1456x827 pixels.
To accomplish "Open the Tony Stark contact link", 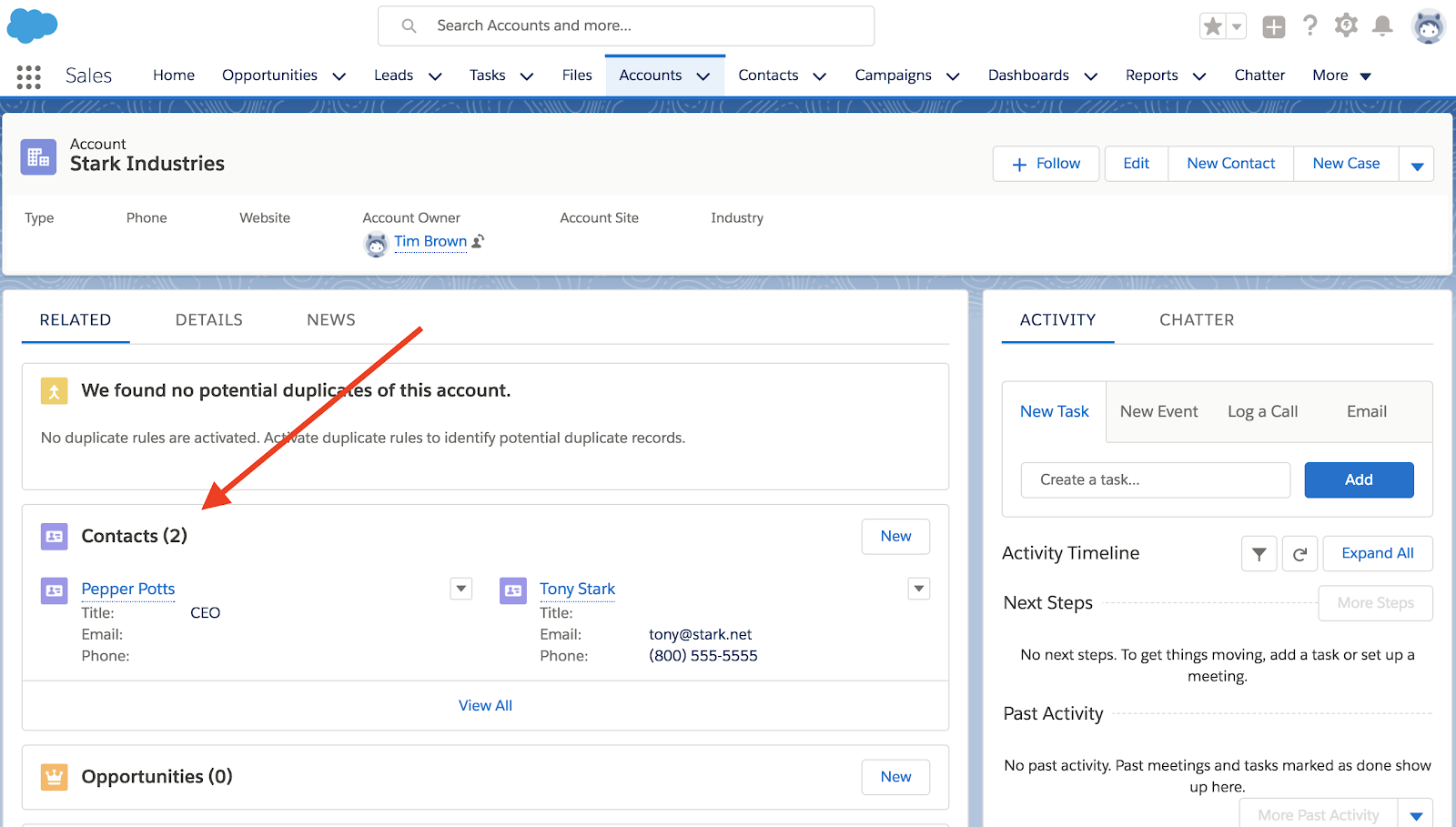I will tap(577, 589).
